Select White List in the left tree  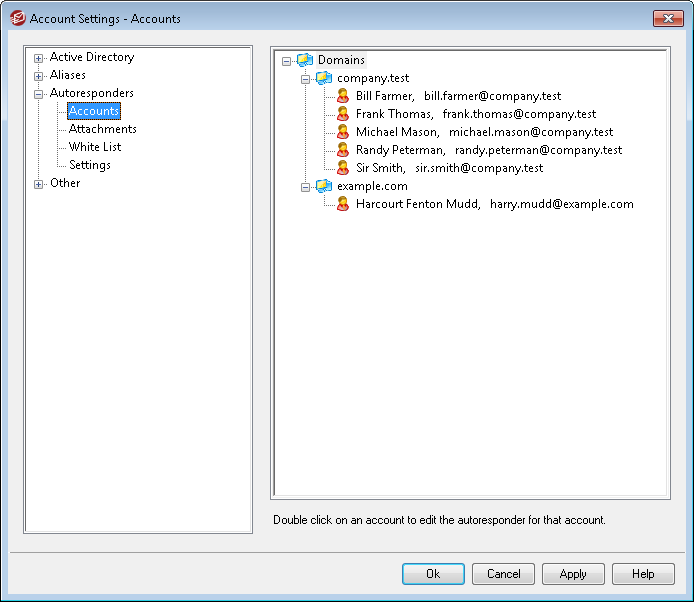coord(95,147)
